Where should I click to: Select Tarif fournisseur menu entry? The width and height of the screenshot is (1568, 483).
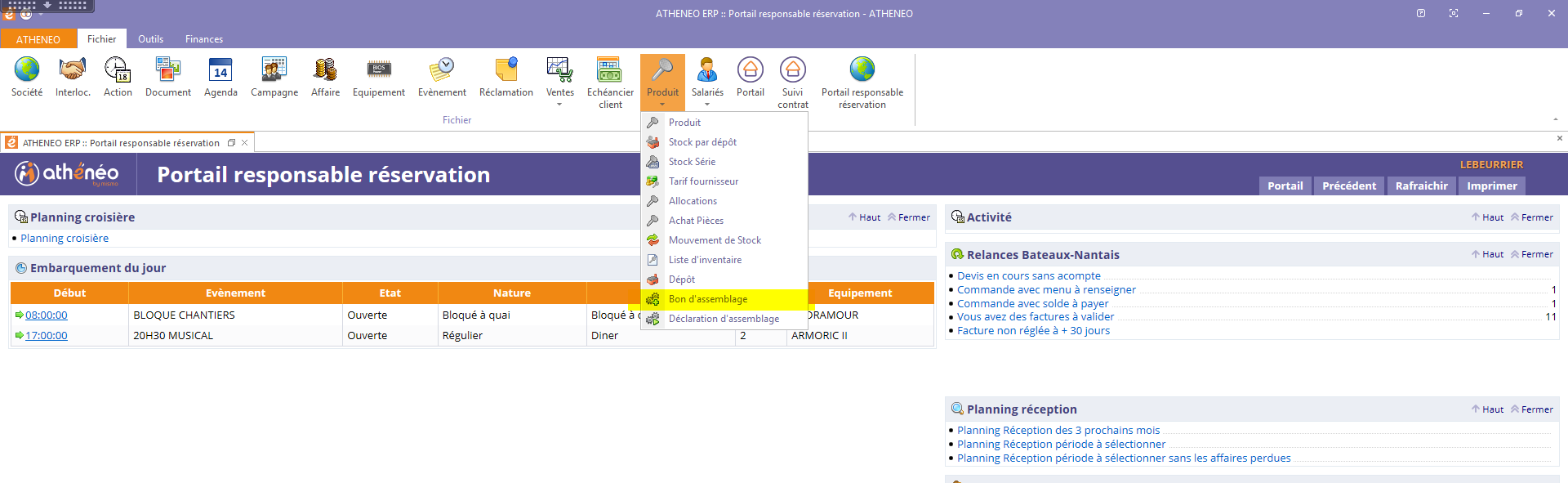724,181
